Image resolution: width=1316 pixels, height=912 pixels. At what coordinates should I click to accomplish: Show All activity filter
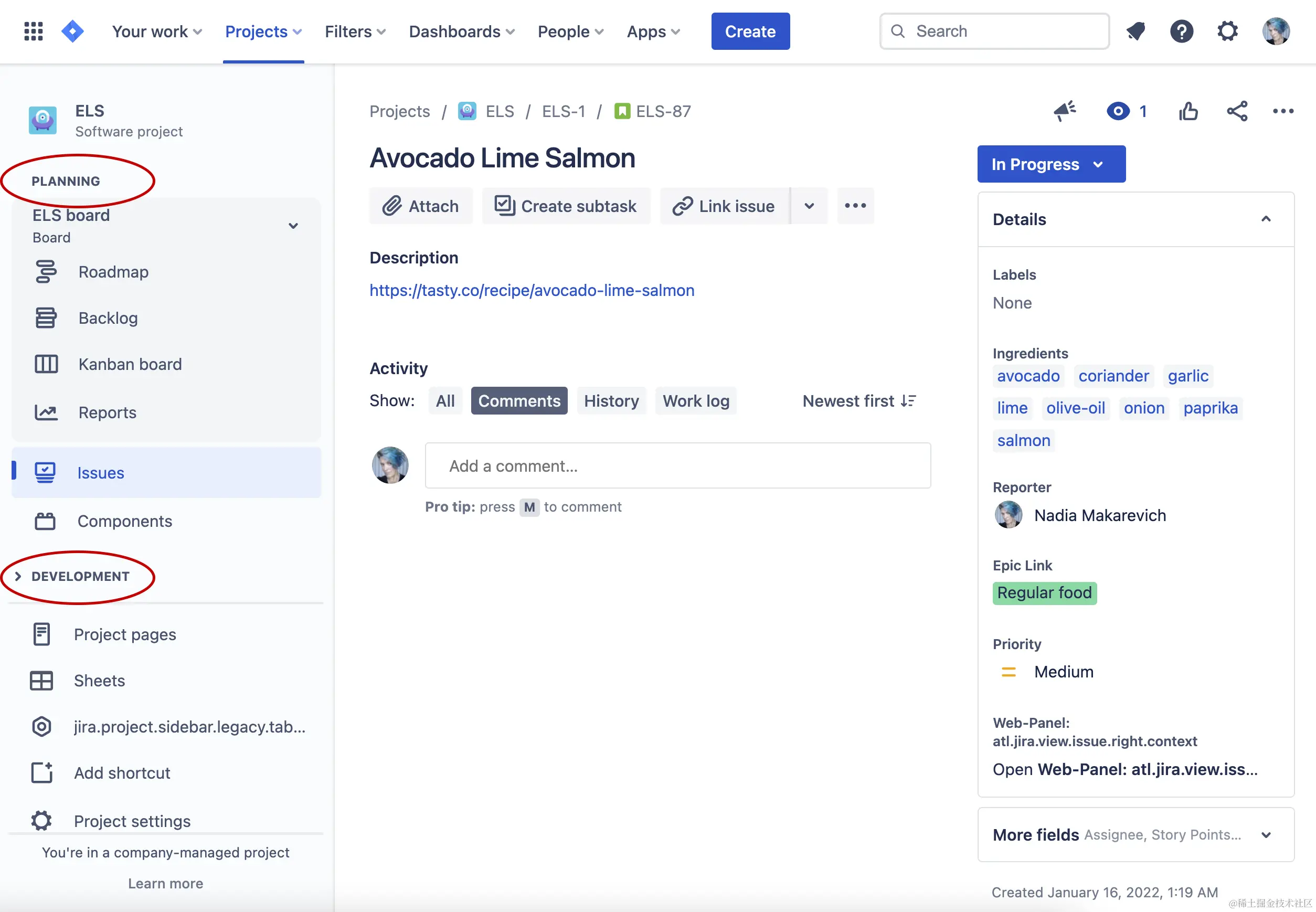pyautogui.click(x=445, y=401)
